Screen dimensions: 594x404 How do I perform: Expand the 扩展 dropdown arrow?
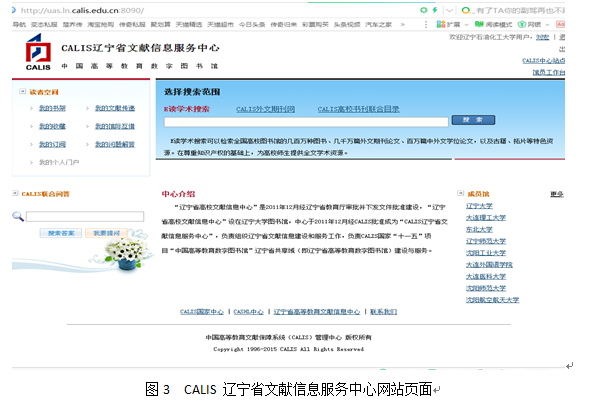point(466,25)
